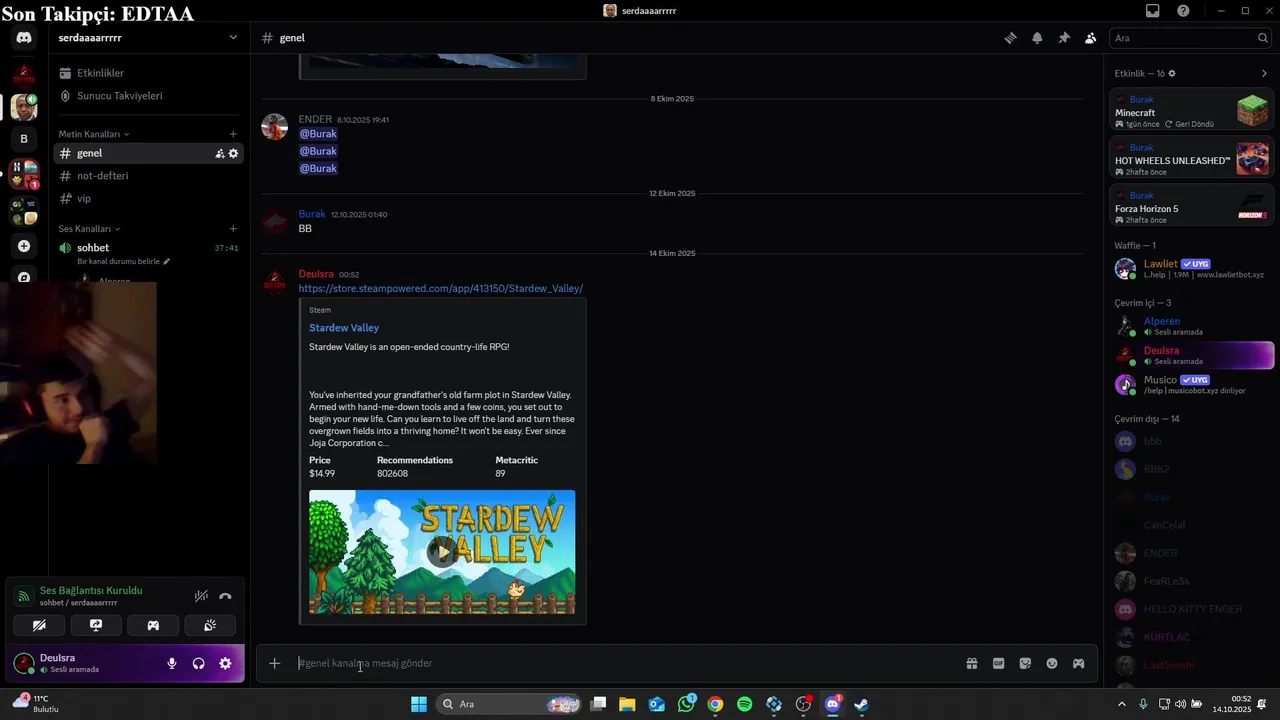Open Discord direct messages home icon
Viewport: 1280px width, 720px height.
pyautogui.click(x=24, y=38)
